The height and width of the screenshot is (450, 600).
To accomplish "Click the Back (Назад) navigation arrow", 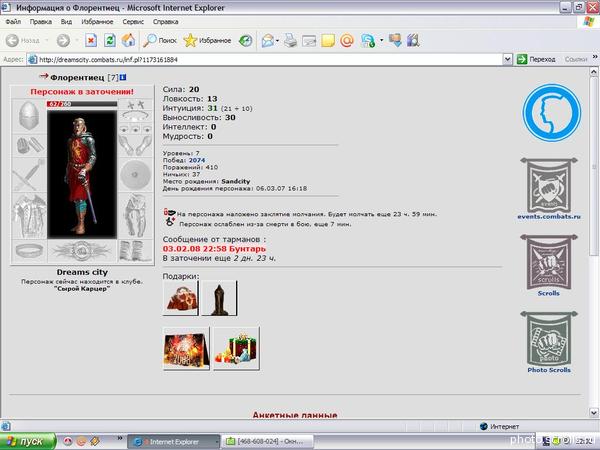I will [x=12, y=41].
